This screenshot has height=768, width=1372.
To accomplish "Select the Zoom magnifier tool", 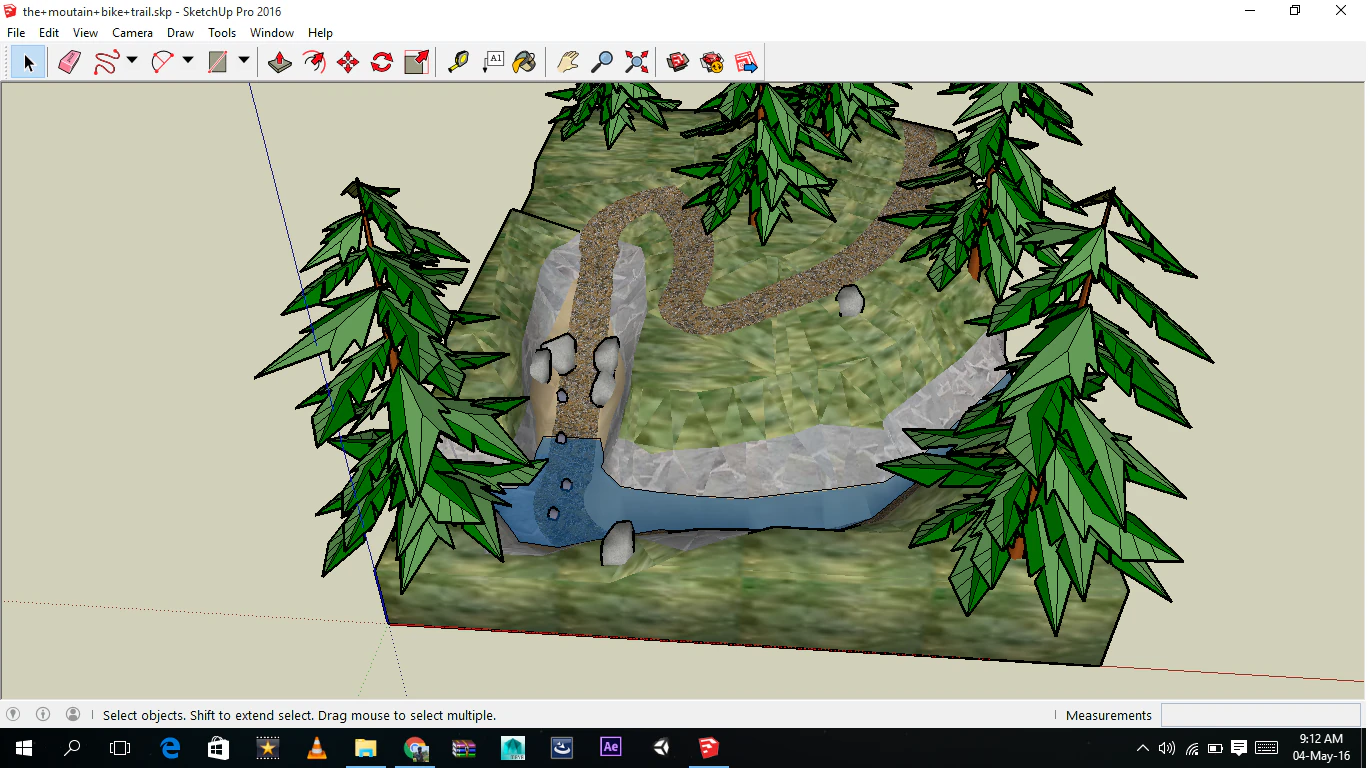I will (602, 63).
